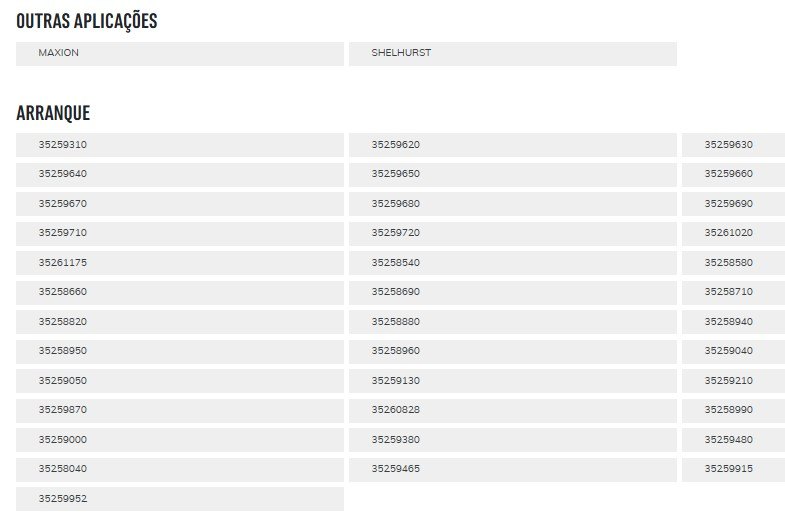Open part number 35261020
This screenshot has width=785, height=529.
pyautogui.click(x=733, y=234)
